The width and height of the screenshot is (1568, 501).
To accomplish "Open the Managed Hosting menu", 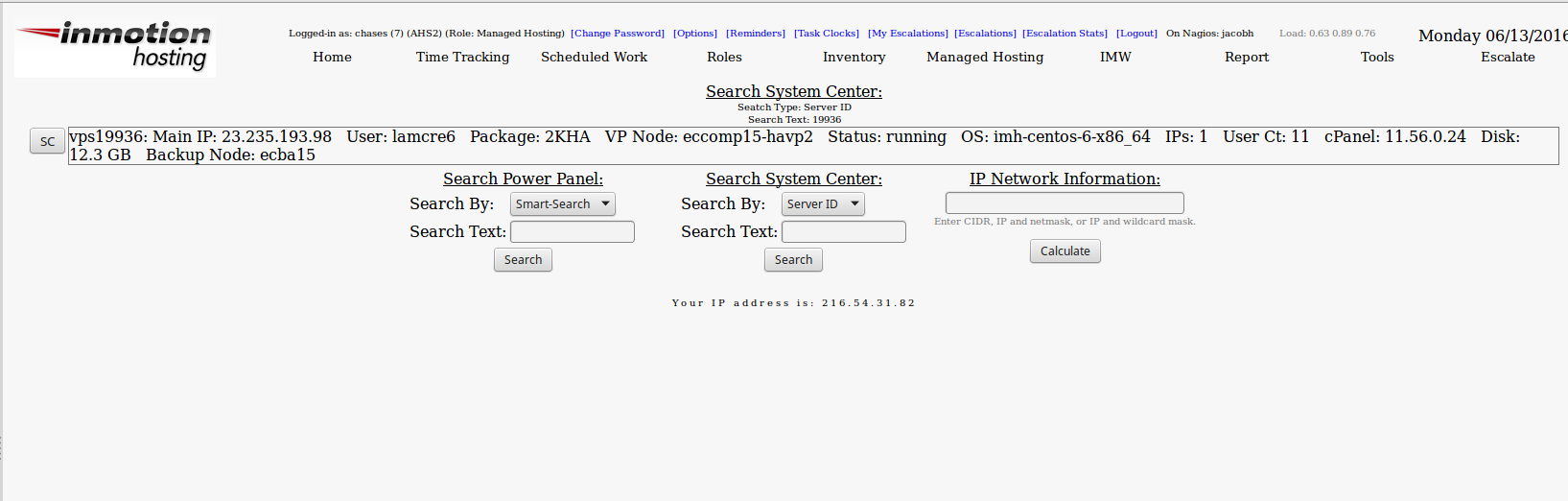I will tap(985, 58).
